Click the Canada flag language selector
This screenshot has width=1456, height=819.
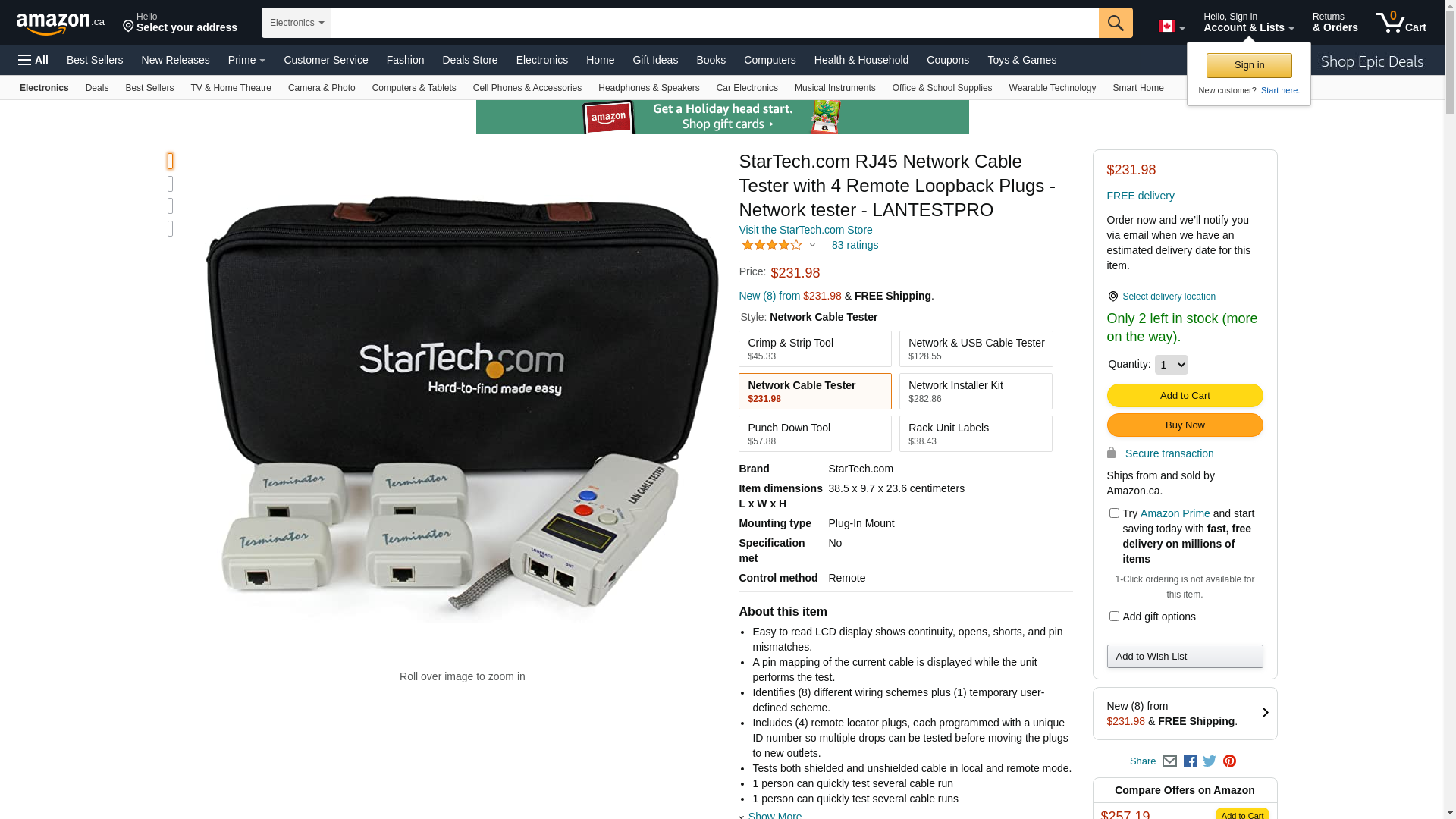(x=1172, y=27)
